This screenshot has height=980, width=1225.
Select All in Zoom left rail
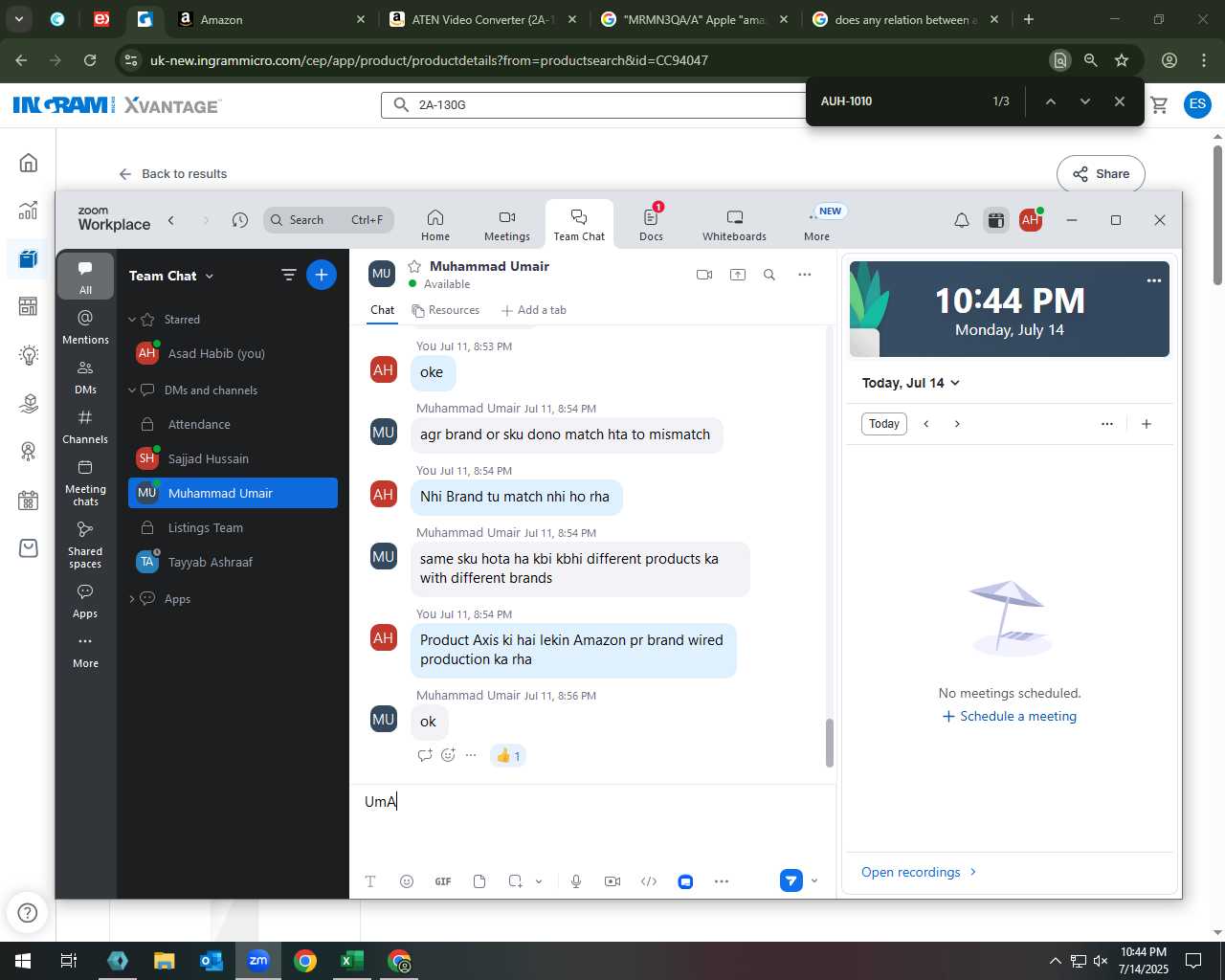coord(85,277)
